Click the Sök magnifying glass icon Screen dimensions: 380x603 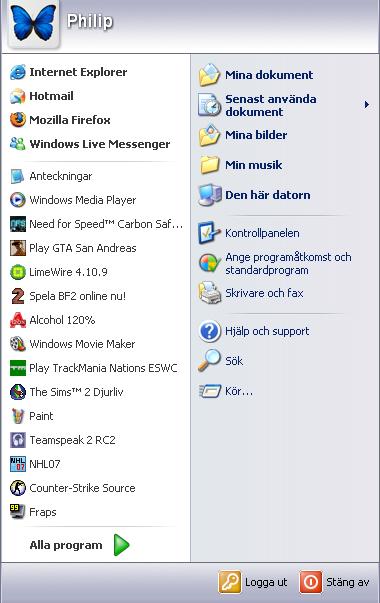[x=209, y=361]
